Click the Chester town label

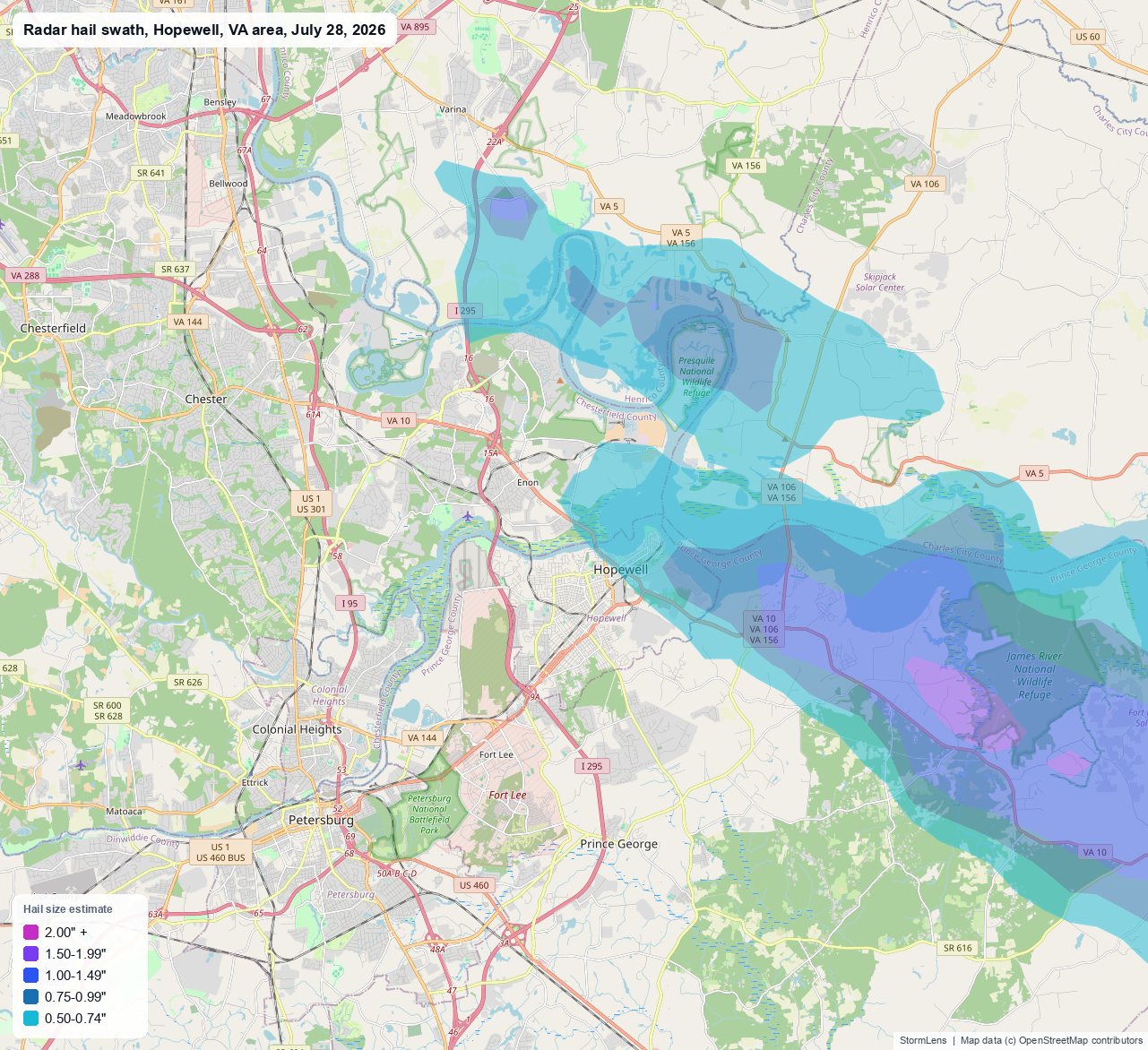coord(206,399)
